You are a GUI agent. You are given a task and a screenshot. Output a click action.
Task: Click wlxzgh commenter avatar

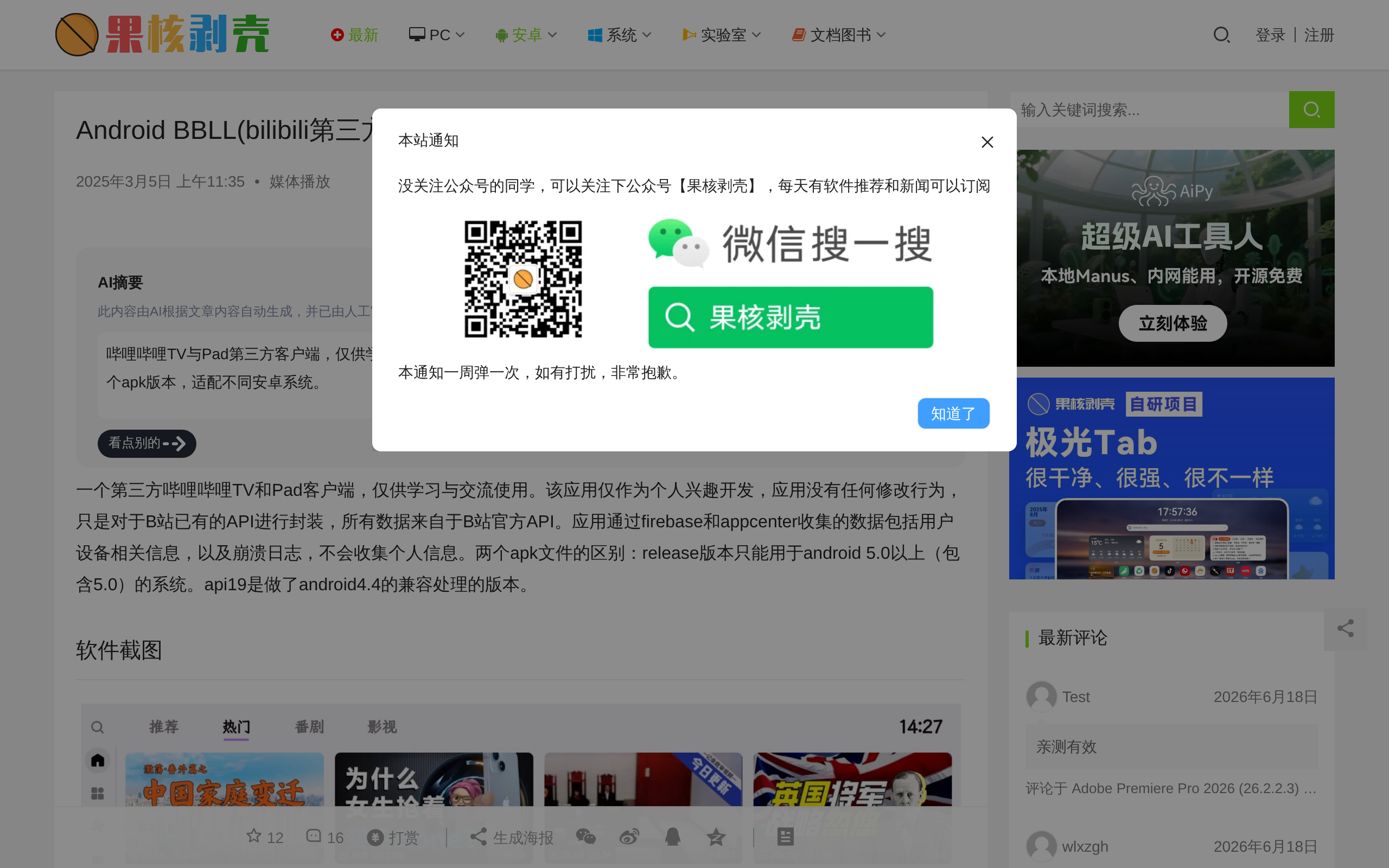coord(1041,846)
